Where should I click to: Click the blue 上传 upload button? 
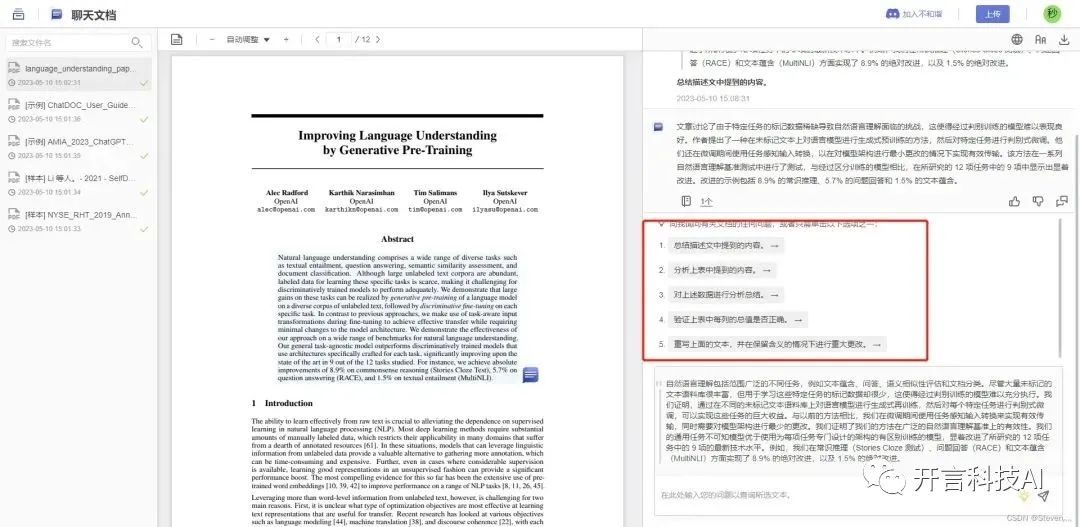tap(993, 14)
